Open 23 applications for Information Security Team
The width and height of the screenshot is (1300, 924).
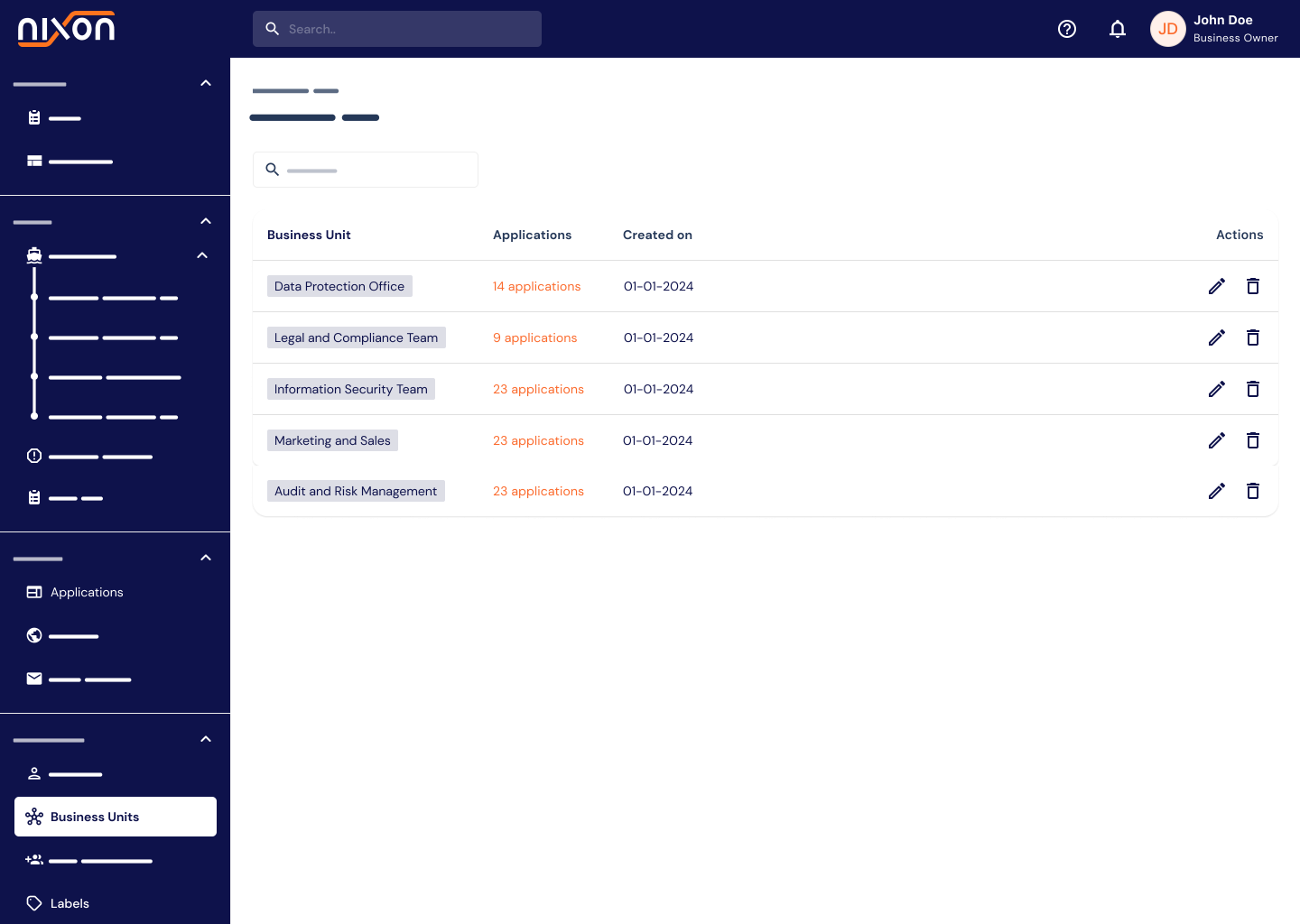point(538,389)
